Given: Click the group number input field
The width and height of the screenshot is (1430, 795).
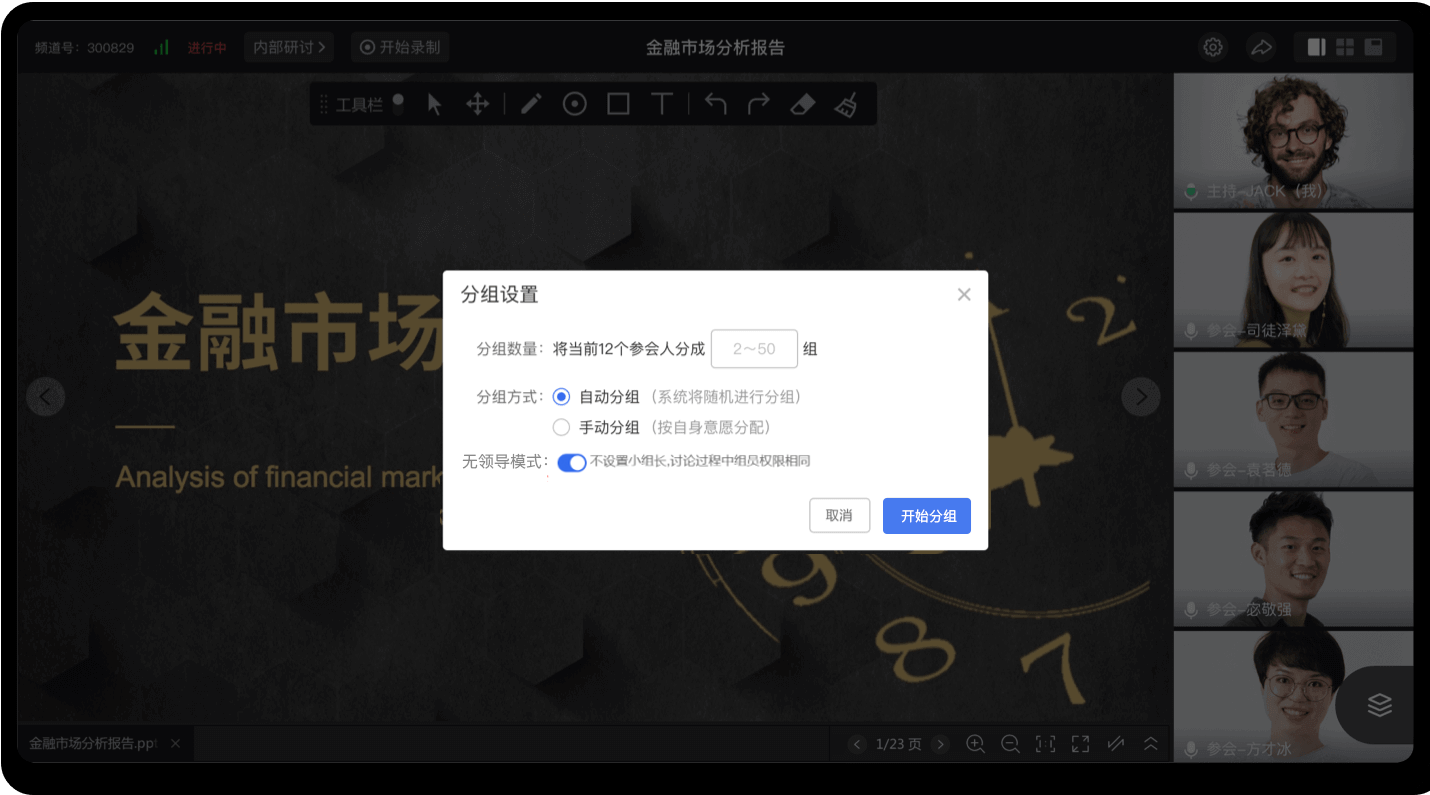Looking at the screenshot, I should coord(754,349).
